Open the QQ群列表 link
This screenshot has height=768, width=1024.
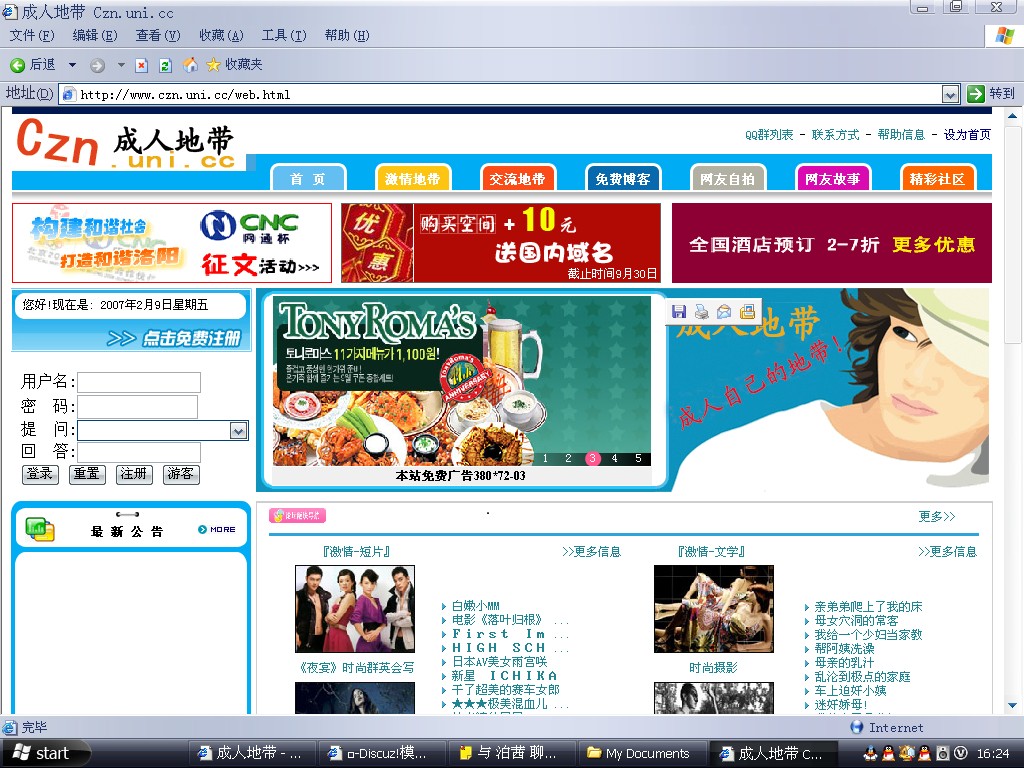pyautogui.click(x=769, y=135)
